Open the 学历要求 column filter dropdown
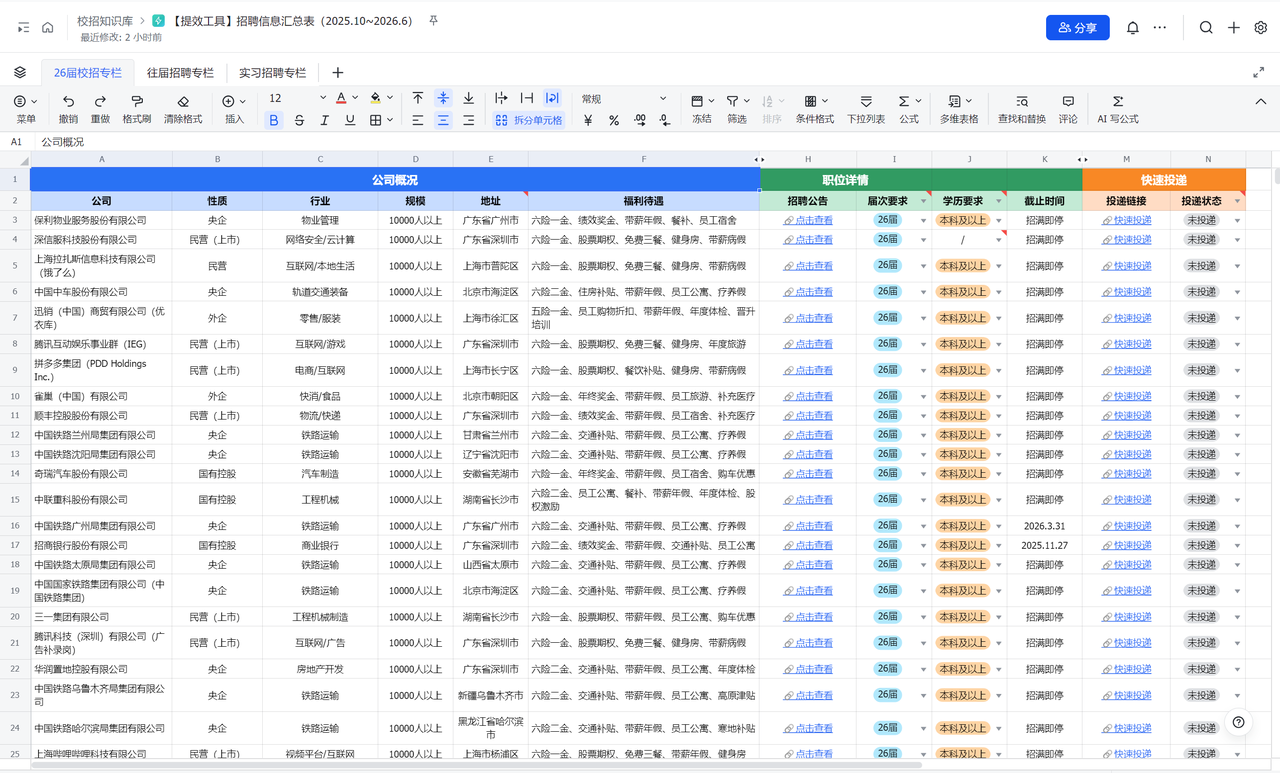Viewport: 1280px width, 773px height. 998,201
